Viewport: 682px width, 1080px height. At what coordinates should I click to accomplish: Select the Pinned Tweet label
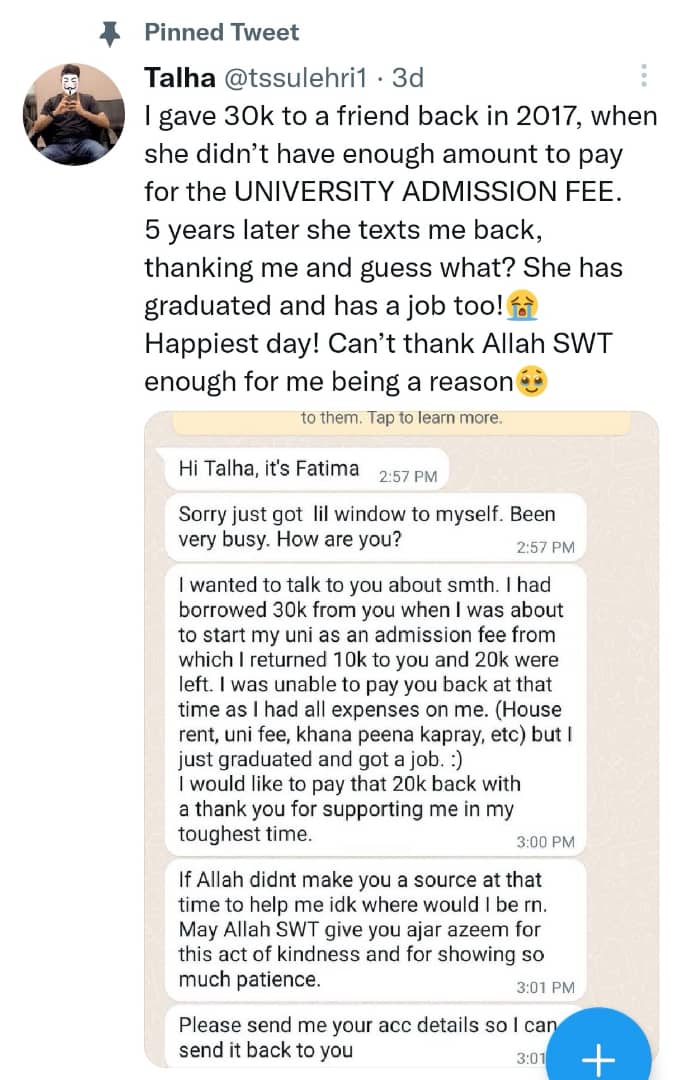[x=221, y=32]
